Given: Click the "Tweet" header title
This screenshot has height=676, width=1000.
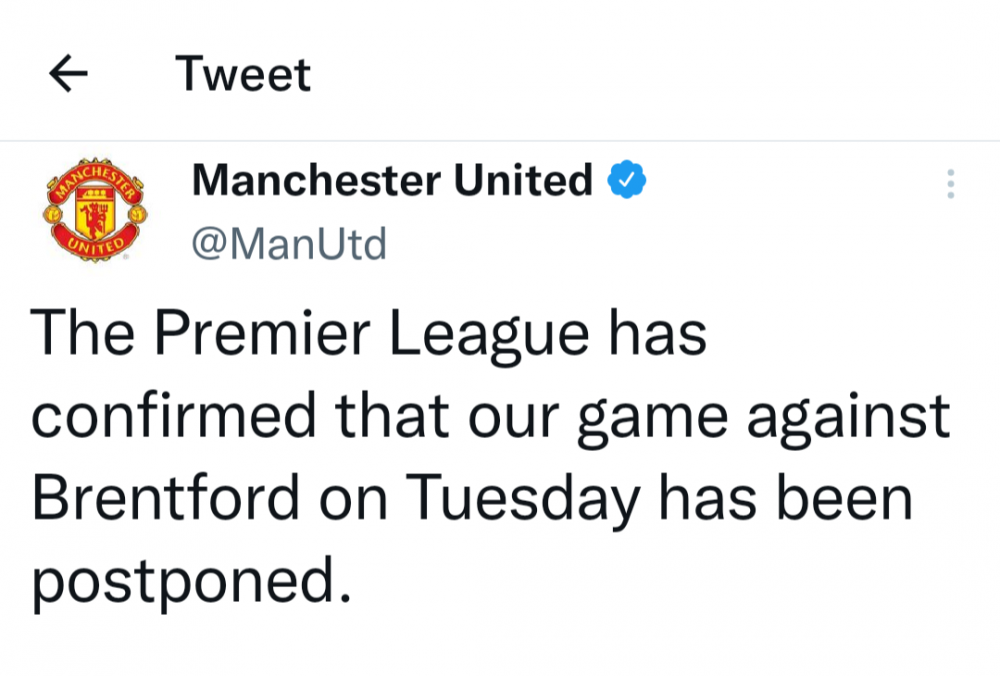Looking at the screenshot, I should pos(243,75).
